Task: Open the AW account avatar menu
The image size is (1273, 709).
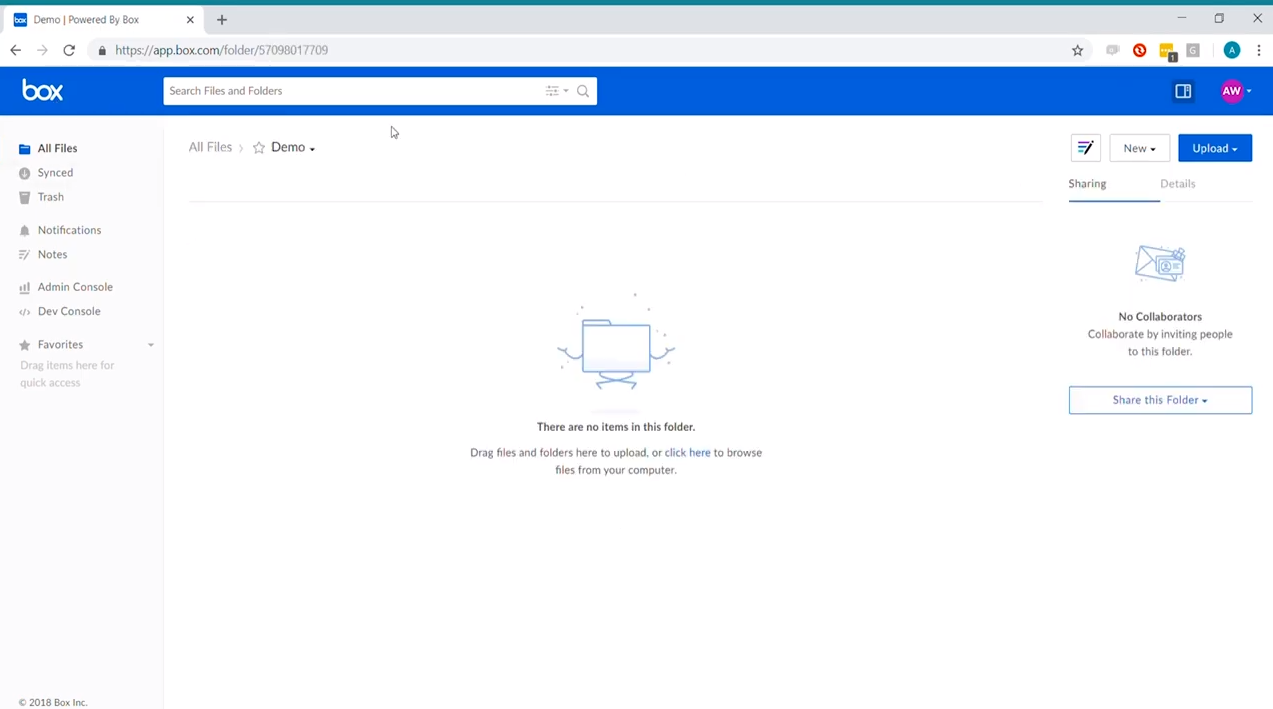Action: point(1235,91)
